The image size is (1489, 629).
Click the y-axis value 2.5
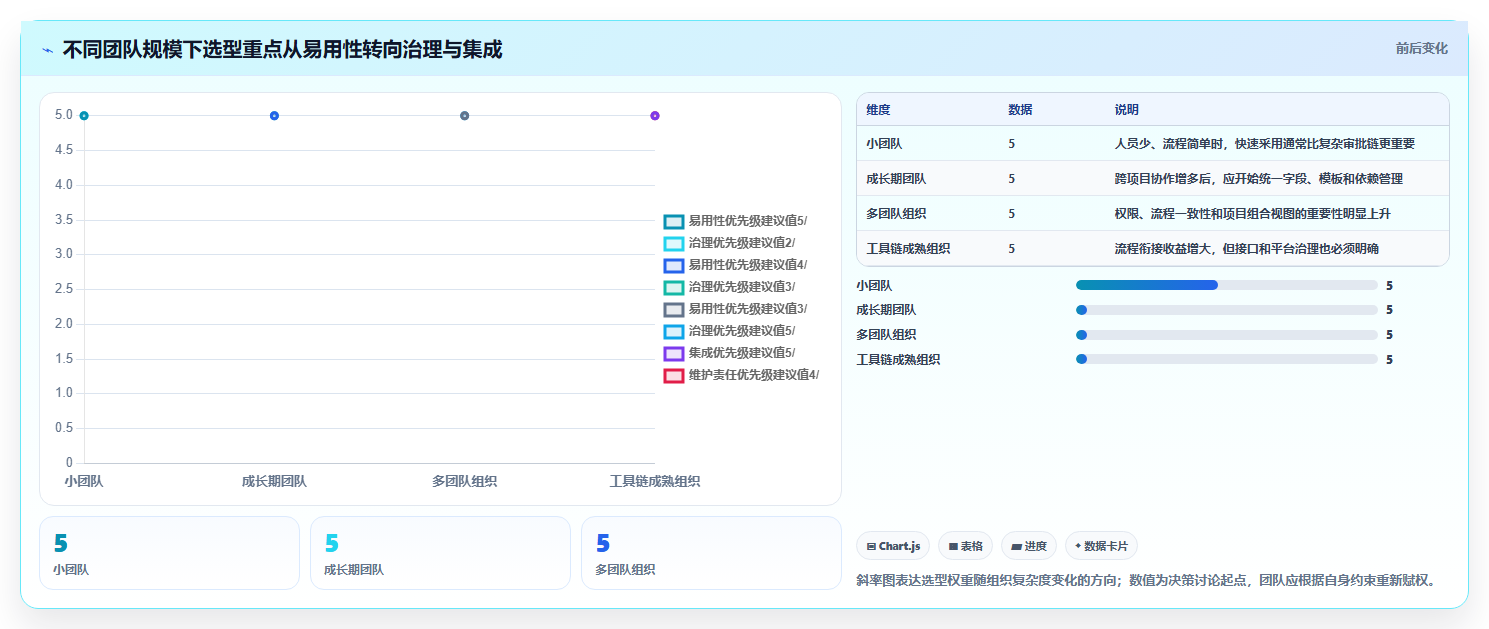63,289
